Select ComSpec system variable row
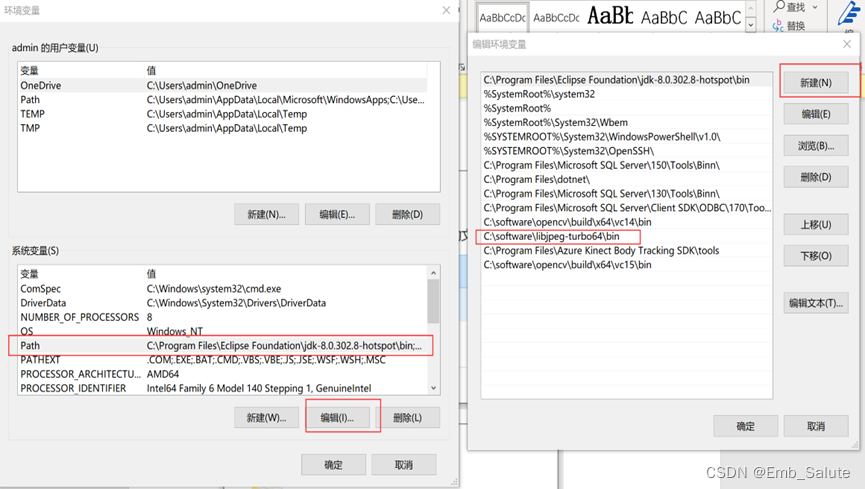The image size is (865, 489). pos(223,289)
